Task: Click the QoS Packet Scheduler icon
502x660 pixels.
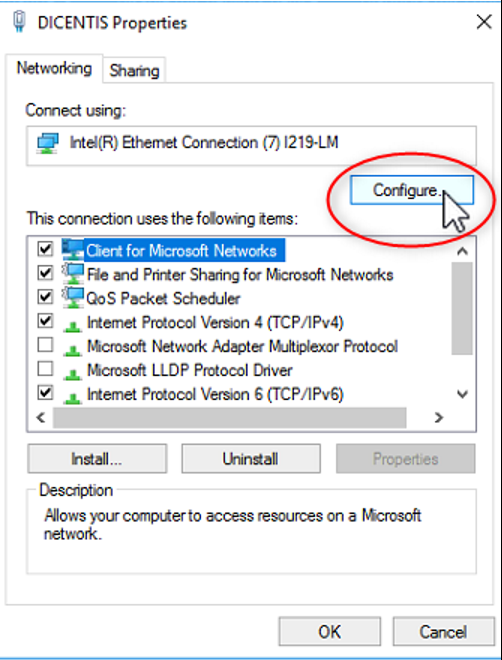Action: point(73,298)
